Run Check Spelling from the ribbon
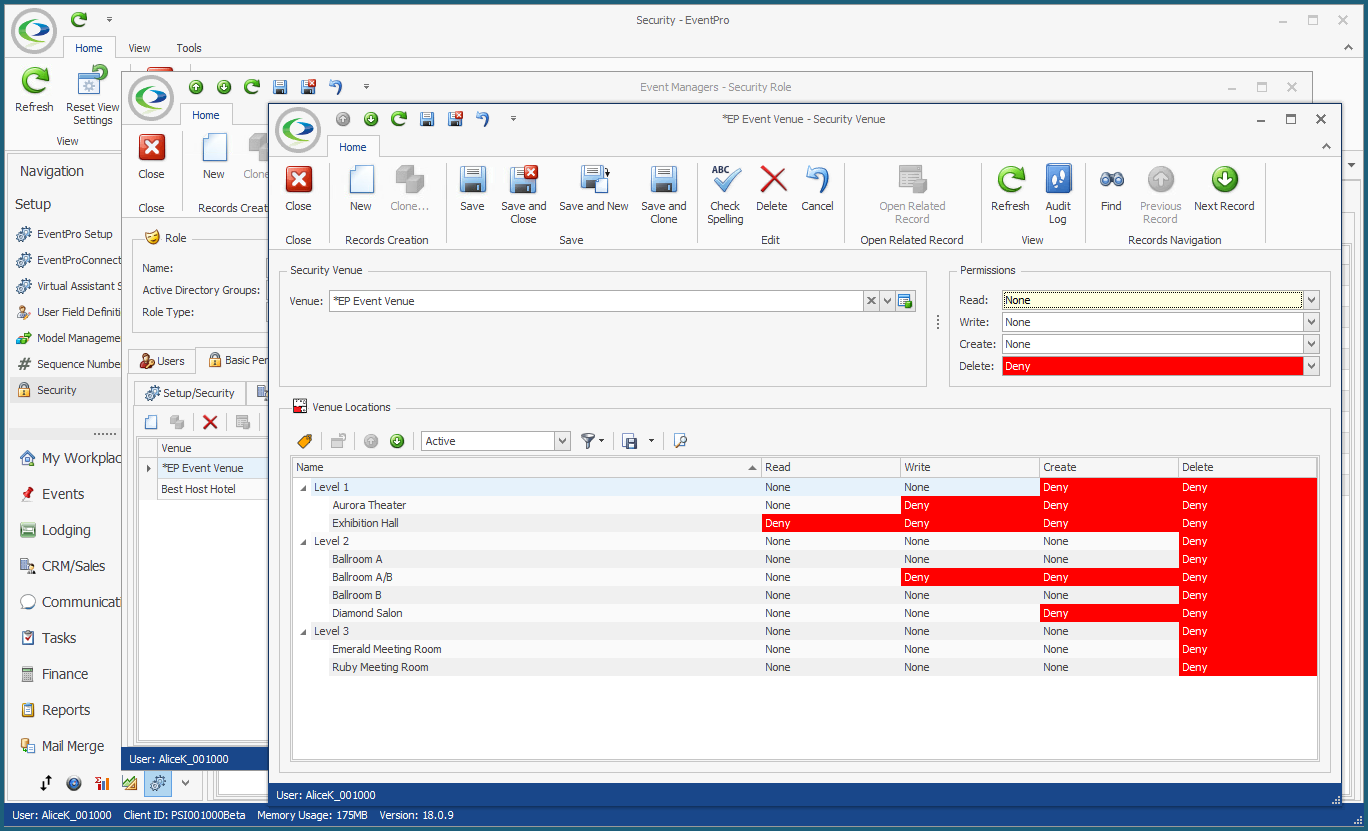Screen dimensions: 1368x831 [x=726, y=194]
